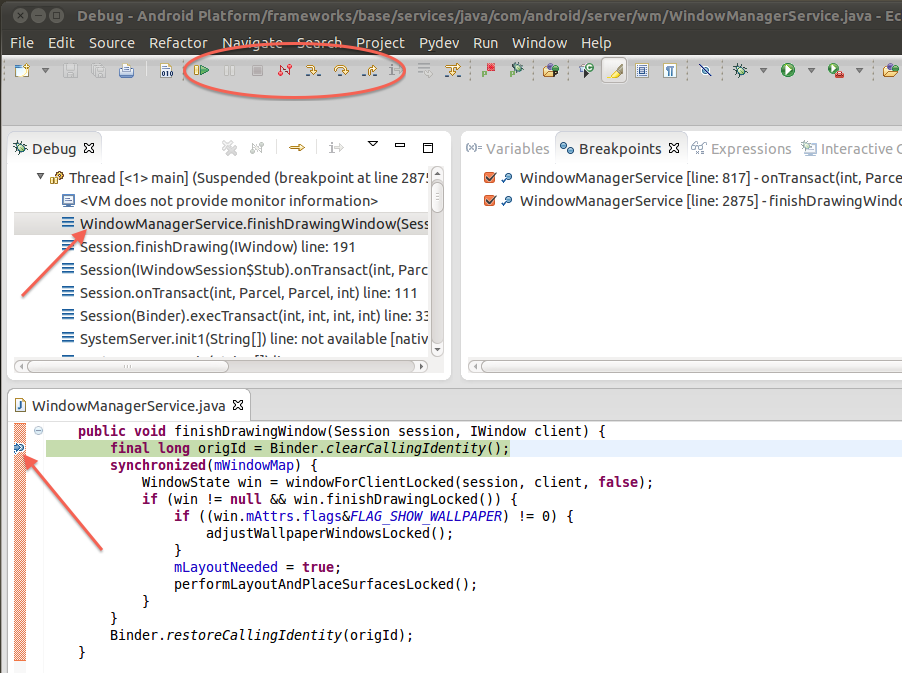Click the green Run launch icon
This screenshot has width=902, height=673.
(x=788, y=70)
